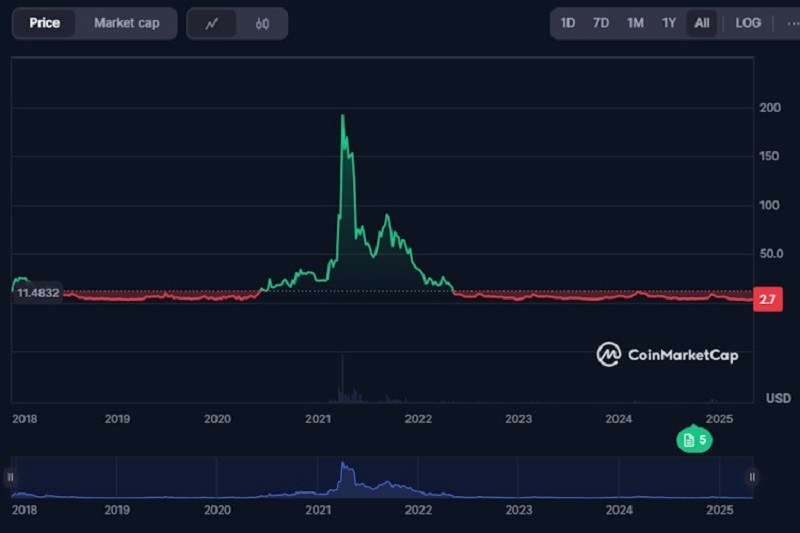The image size is (800, 533).
Task: Click the red 2.7 current price tag
Action: tap(767, 299)
